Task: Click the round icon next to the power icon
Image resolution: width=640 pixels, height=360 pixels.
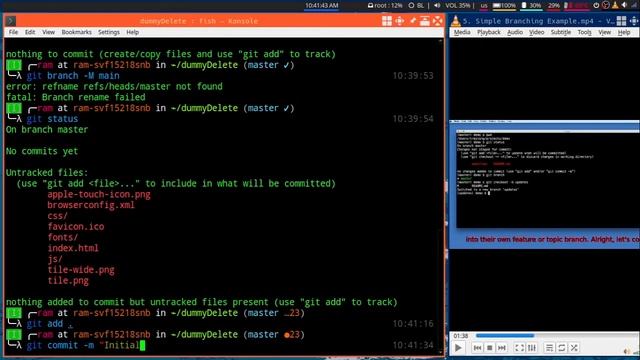Action: 606,5
